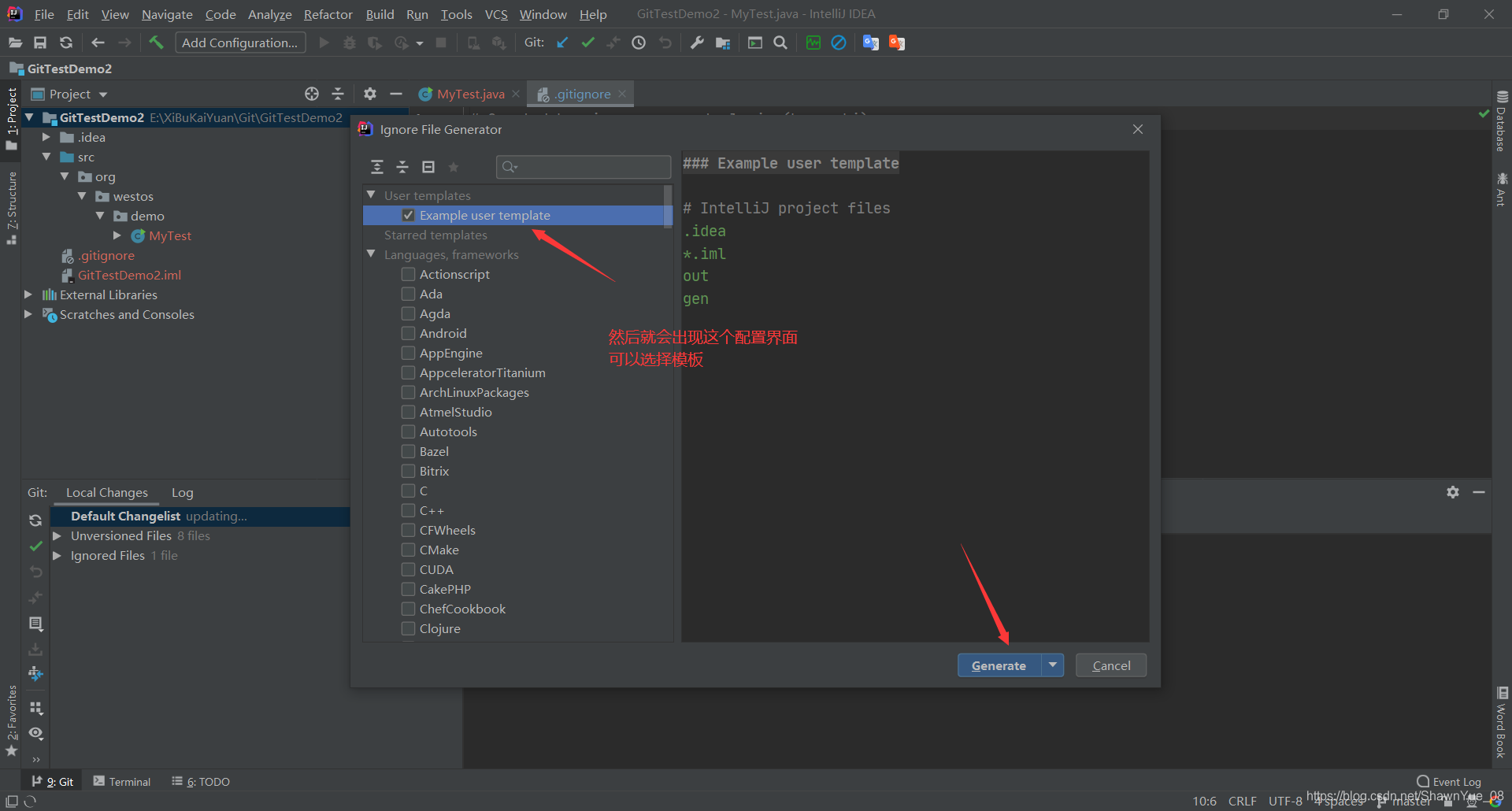Switch to MyTest.java editor tab
This screenshot has height=811, width=1512.
click(470, 94)
